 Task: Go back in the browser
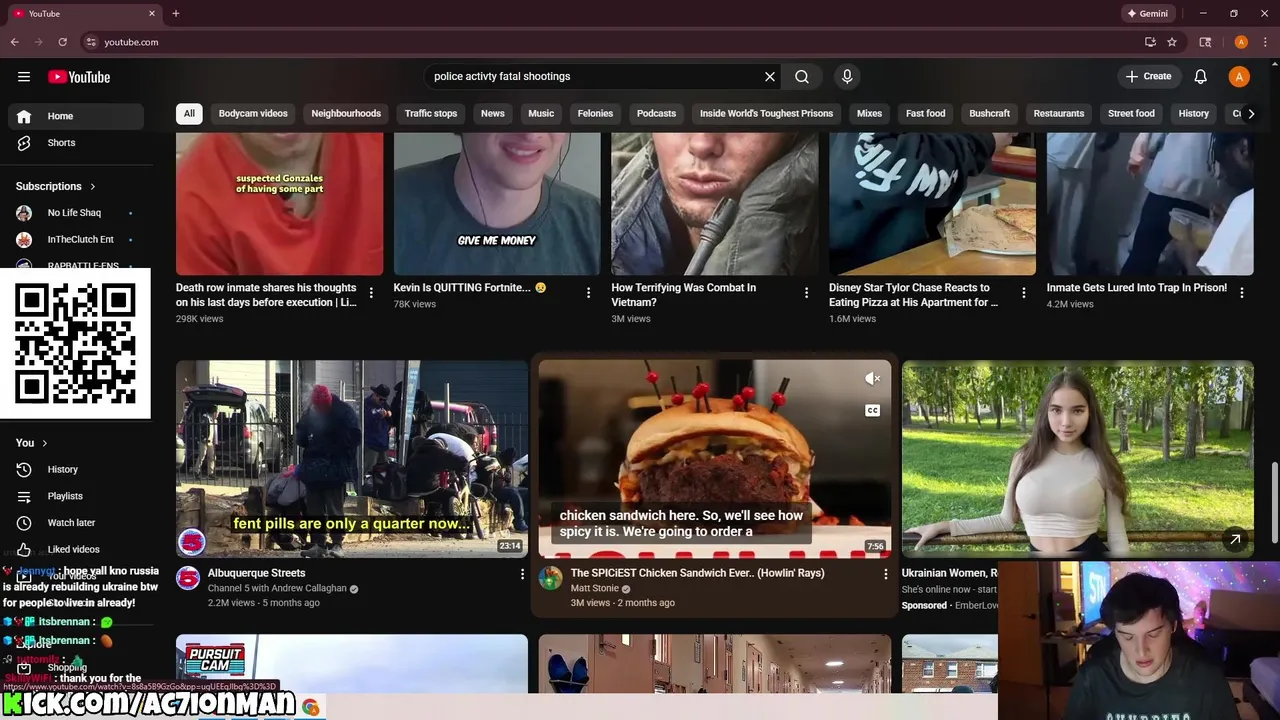14,42
